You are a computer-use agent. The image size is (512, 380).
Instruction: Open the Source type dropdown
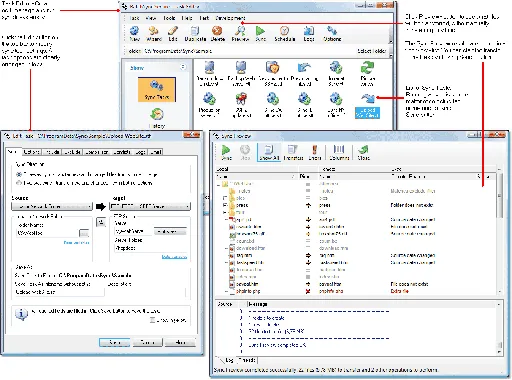tap(52, 207)
